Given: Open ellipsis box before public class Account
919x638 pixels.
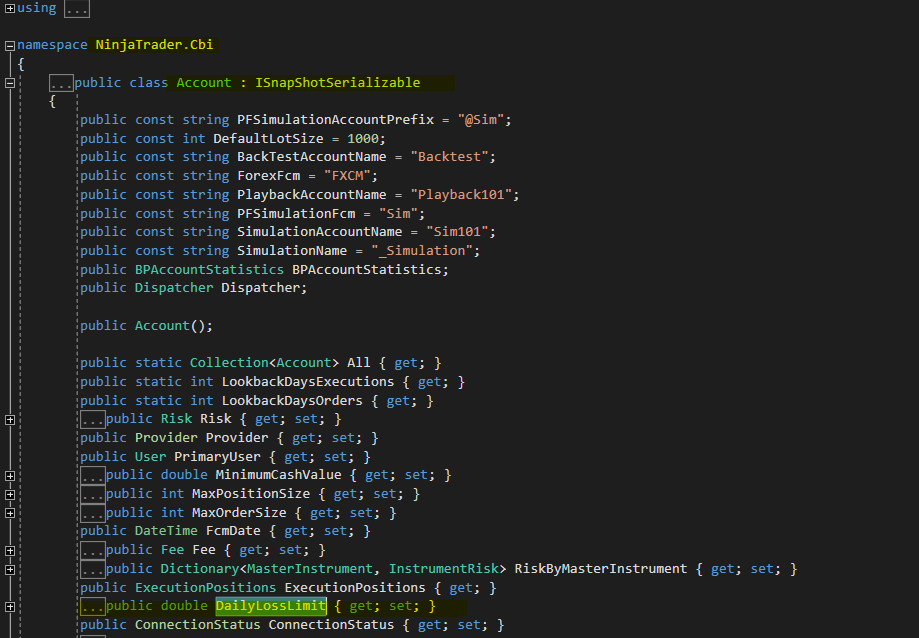Looking at the screenshot, I should pos(62,83).
